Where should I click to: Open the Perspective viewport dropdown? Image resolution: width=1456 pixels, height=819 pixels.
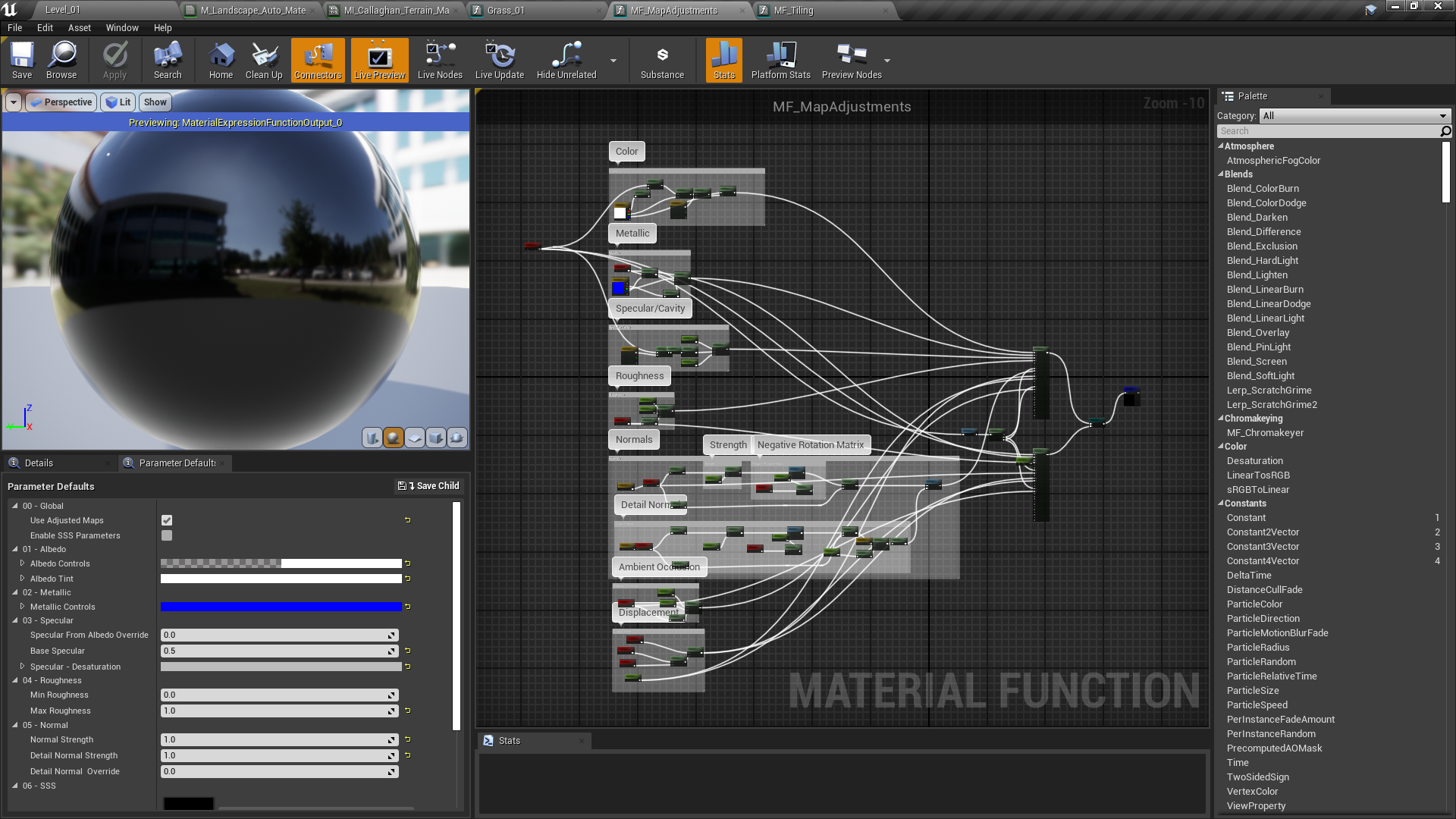[x=61, y=102]
